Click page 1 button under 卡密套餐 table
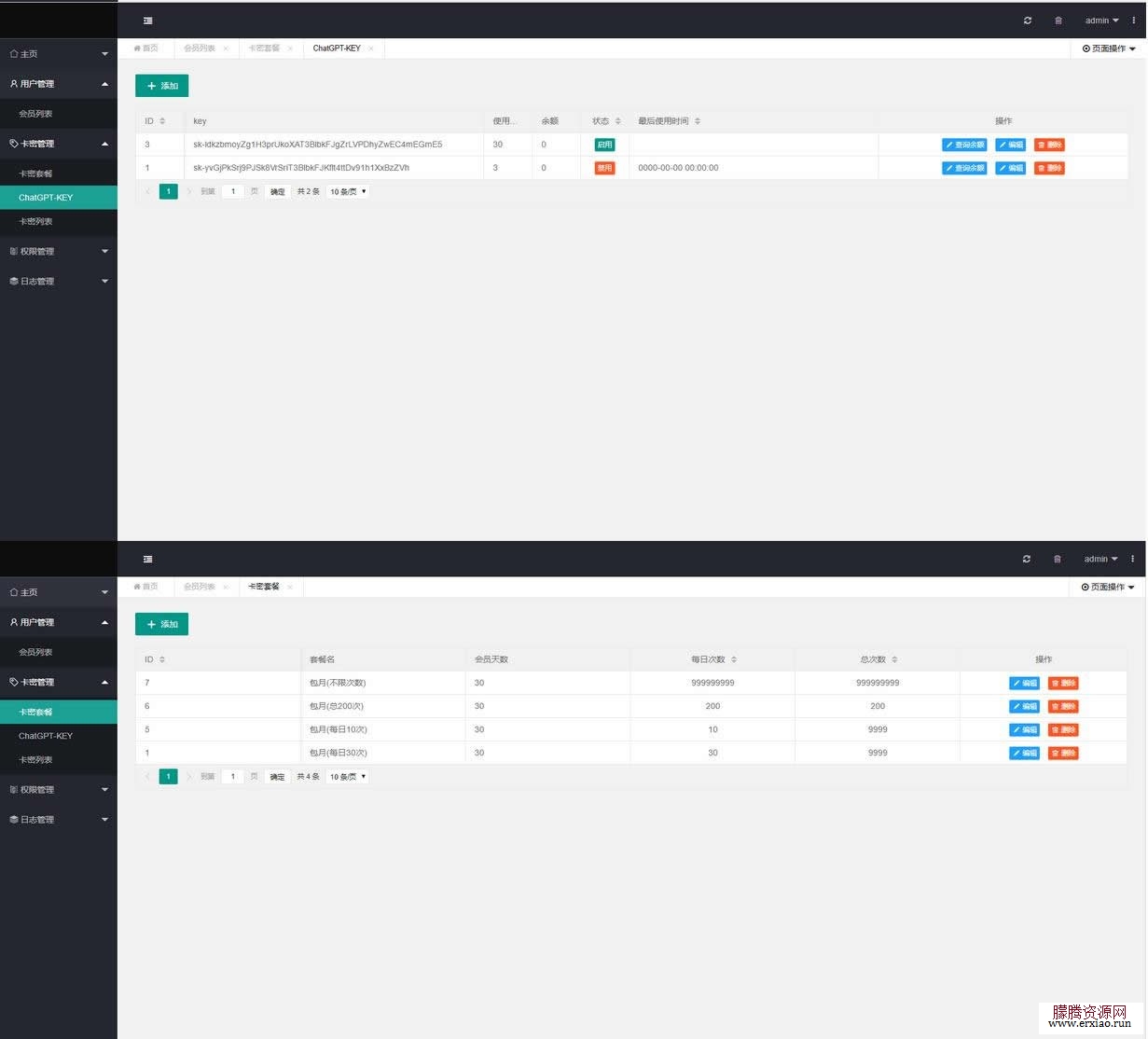This screenshot has height=1039, width=1148. pos(168,776)
